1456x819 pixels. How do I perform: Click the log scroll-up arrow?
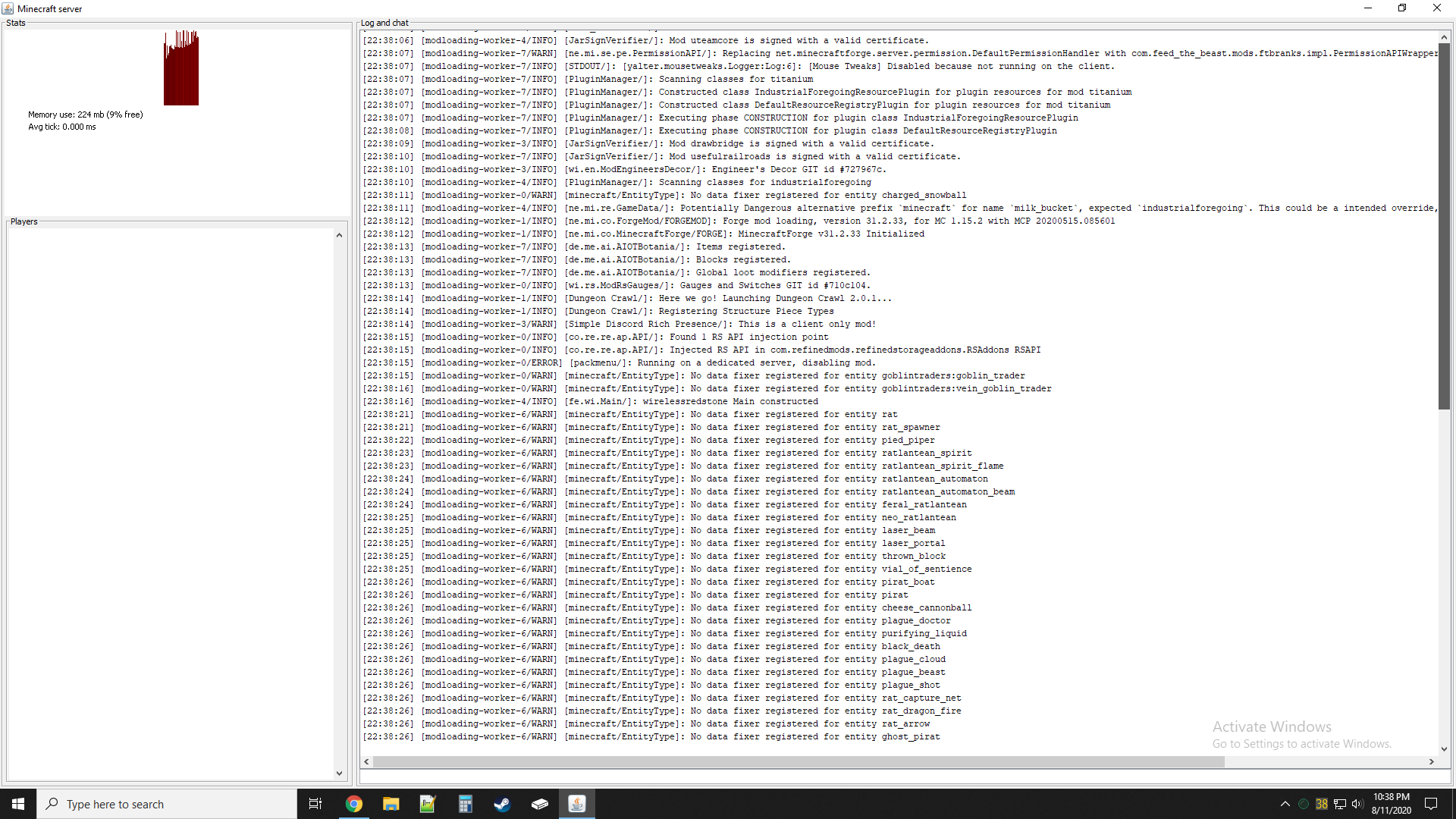pyautogui.click(x=1444, y=36)
